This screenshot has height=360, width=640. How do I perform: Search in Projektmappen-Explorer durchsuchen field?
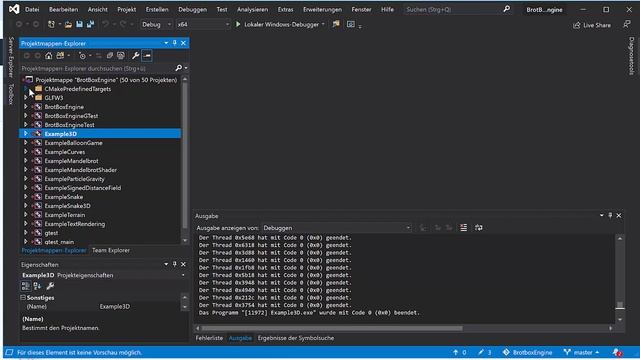[97, 68]
